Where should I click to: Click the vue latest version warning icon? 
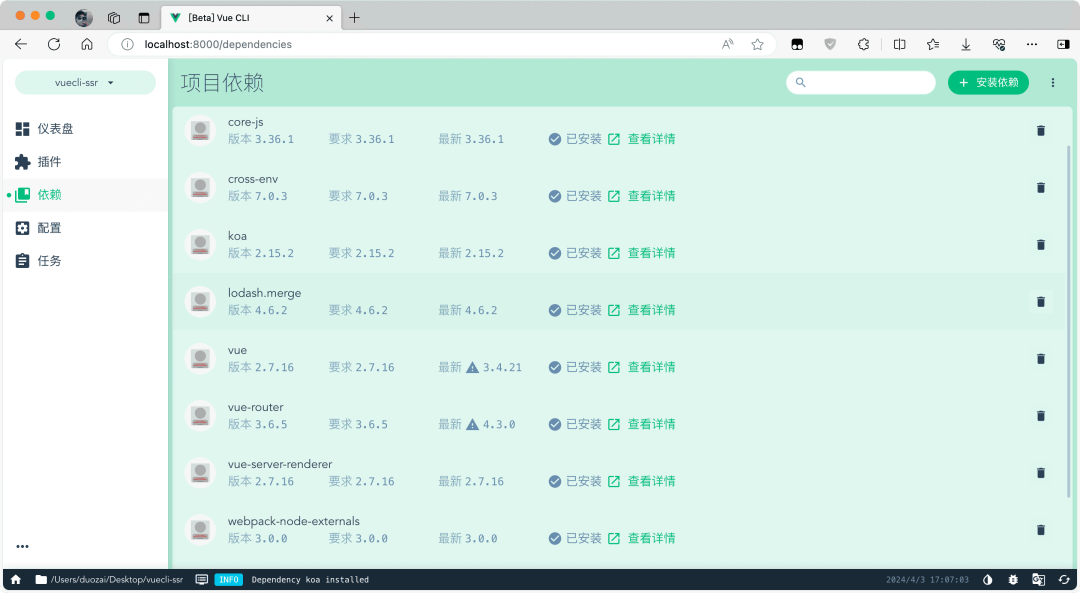(472, 368)
